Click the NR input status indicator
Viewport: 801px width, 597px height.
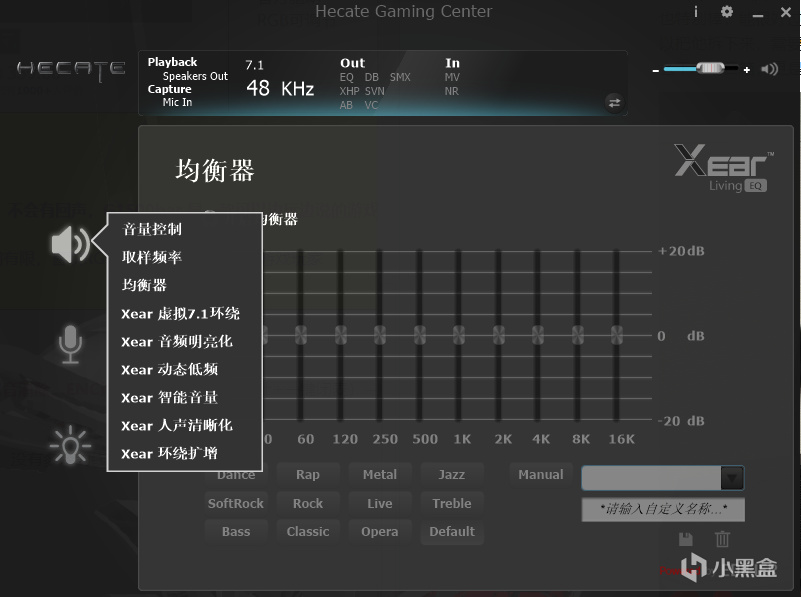[451, 91]
